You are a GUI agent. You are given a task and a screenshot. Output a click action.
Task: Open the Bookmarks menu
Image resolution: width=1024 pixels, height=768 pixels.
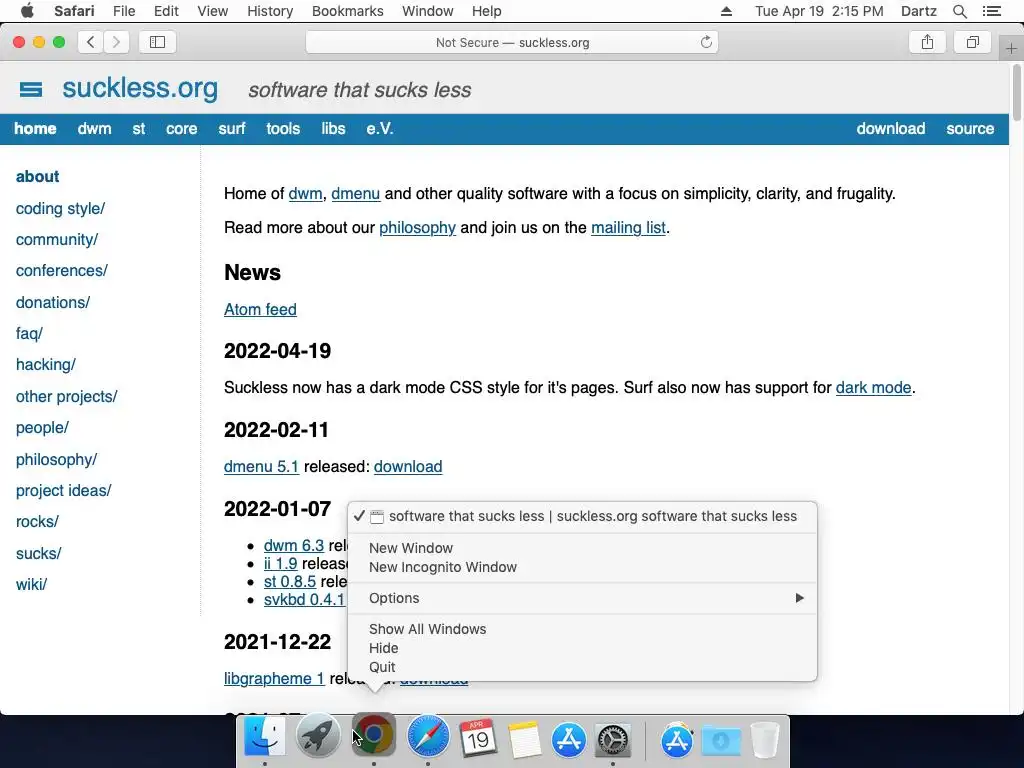[x=347, y=11]
